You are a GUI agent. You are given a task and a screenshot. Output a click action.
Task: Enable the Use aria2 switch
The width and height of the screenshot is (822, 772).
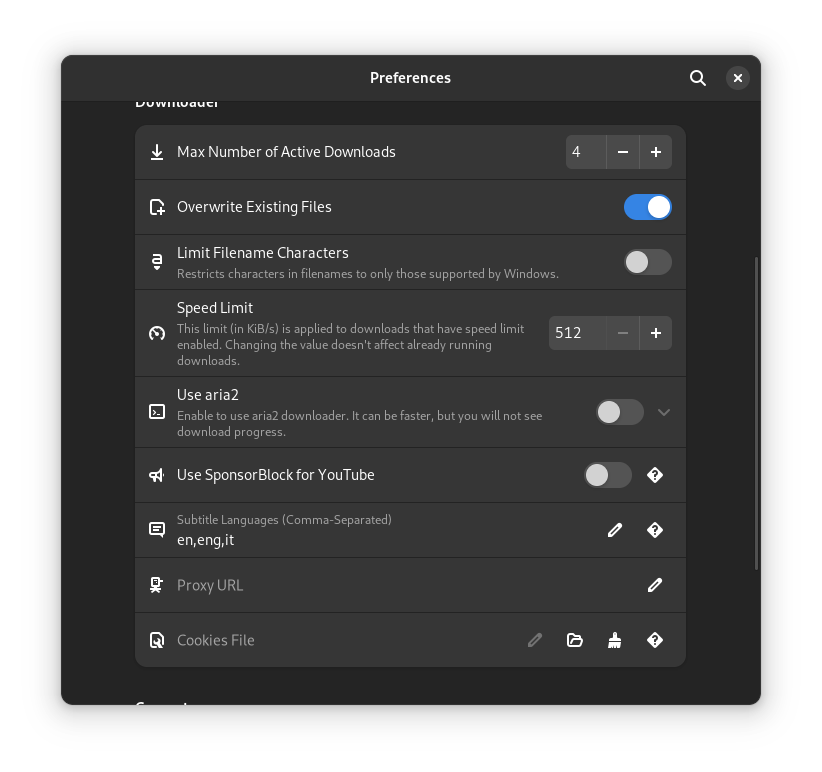click(620, 412)
